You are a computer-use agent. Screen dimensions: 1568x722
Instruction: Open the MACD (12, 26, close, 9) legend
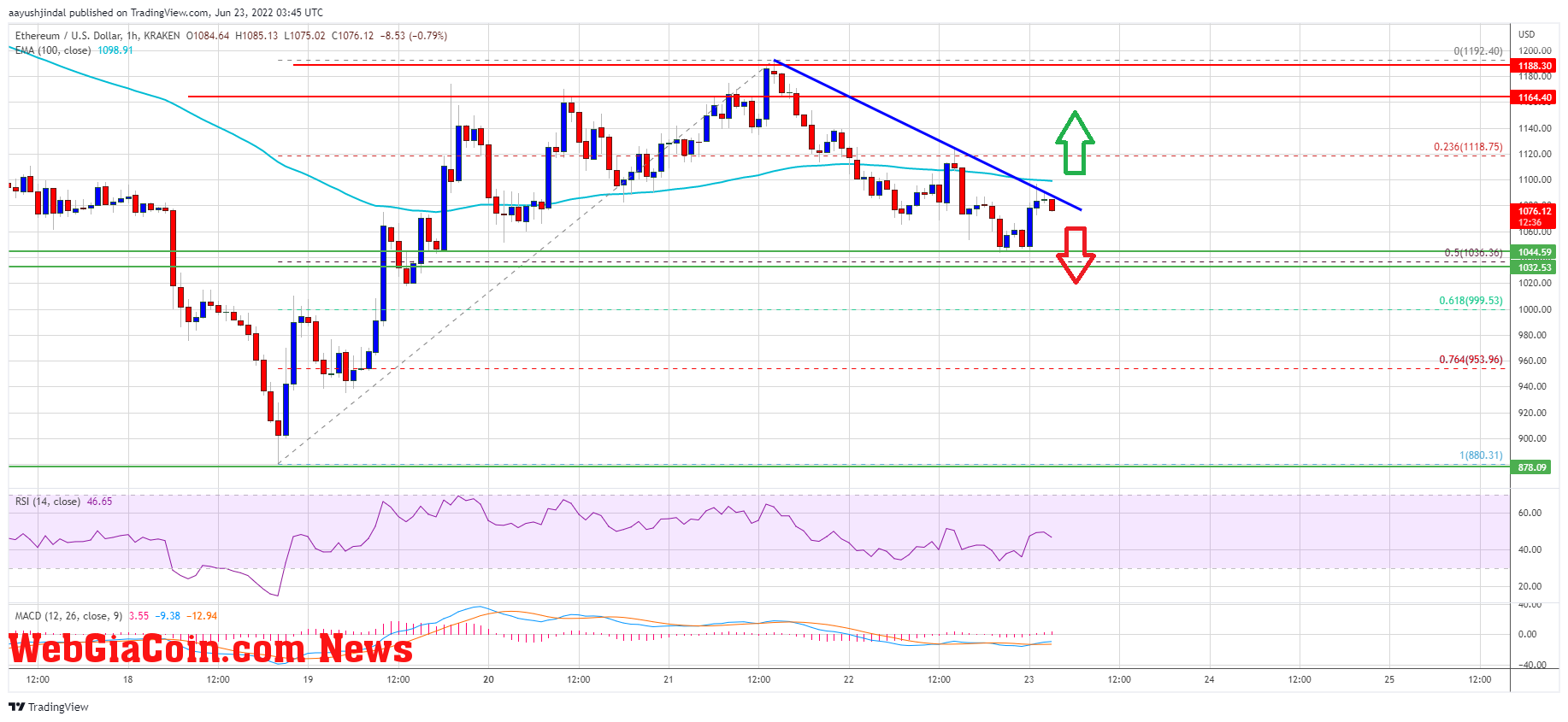[69, 616]
